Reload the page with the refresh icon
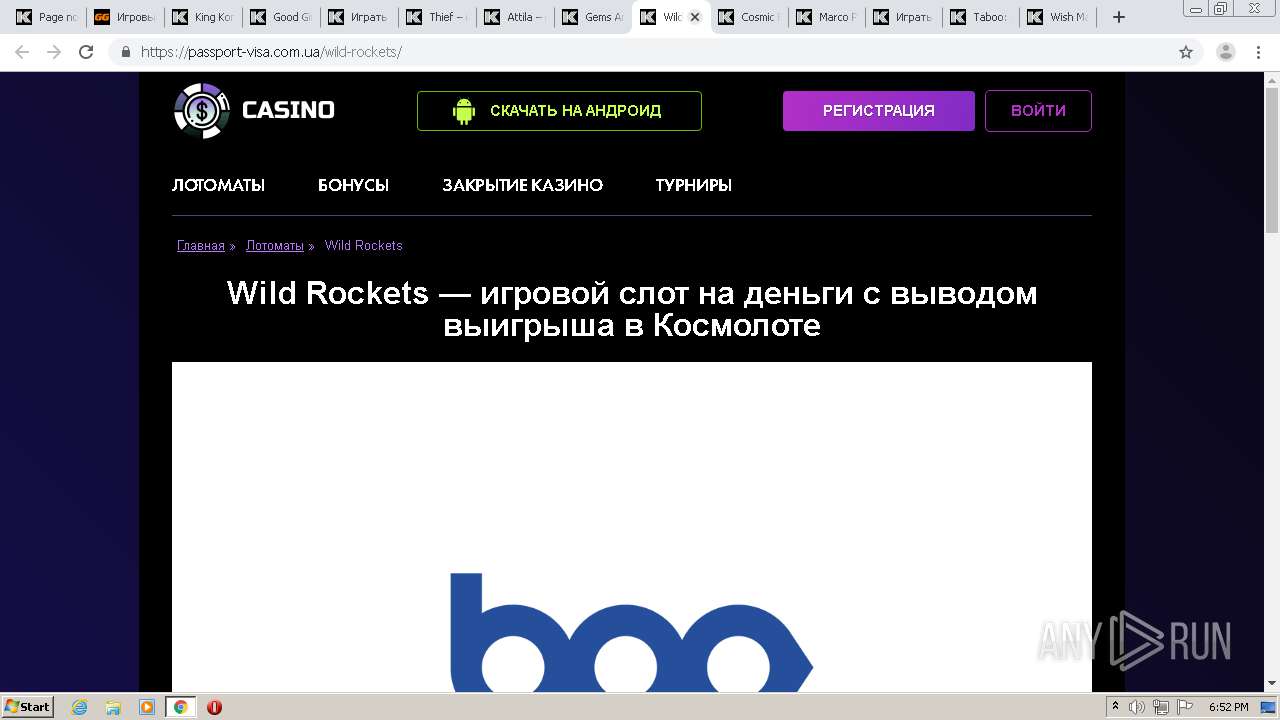 (86, 52)
